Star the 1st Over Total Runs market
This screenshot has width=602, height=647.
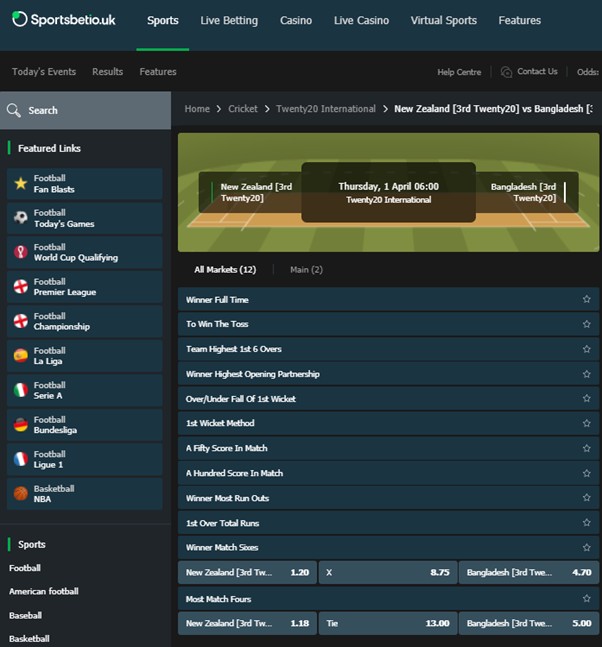tap(586, 522)
